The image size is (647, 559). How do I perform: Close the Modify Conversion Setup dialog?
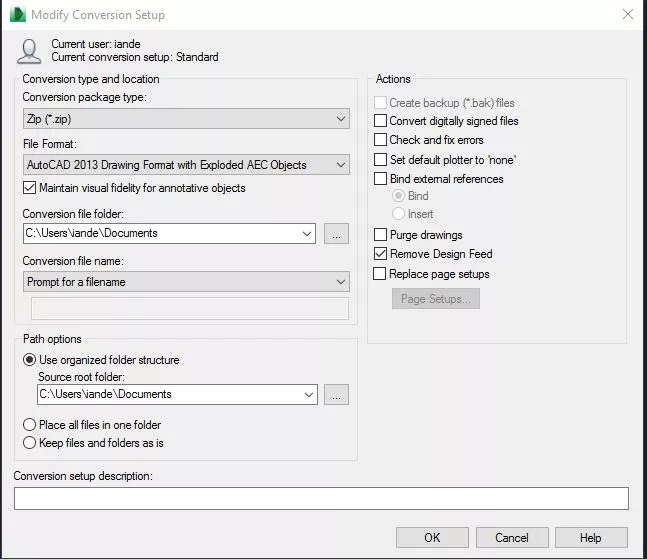point(628,14)
